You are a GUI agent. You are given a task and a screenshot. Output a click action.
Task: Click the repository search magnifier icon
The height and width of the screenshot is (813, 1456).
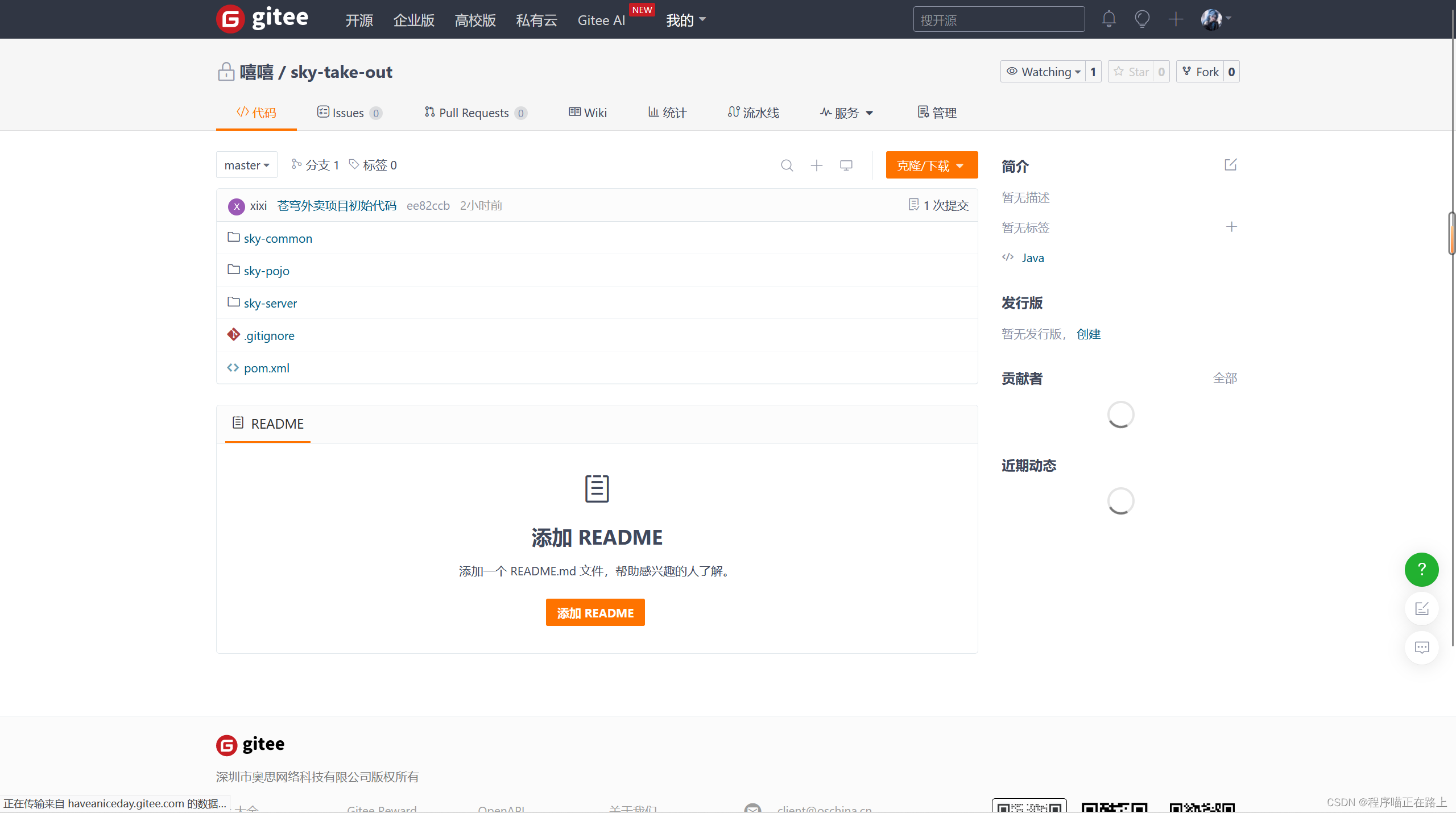[x=787, y=165]
